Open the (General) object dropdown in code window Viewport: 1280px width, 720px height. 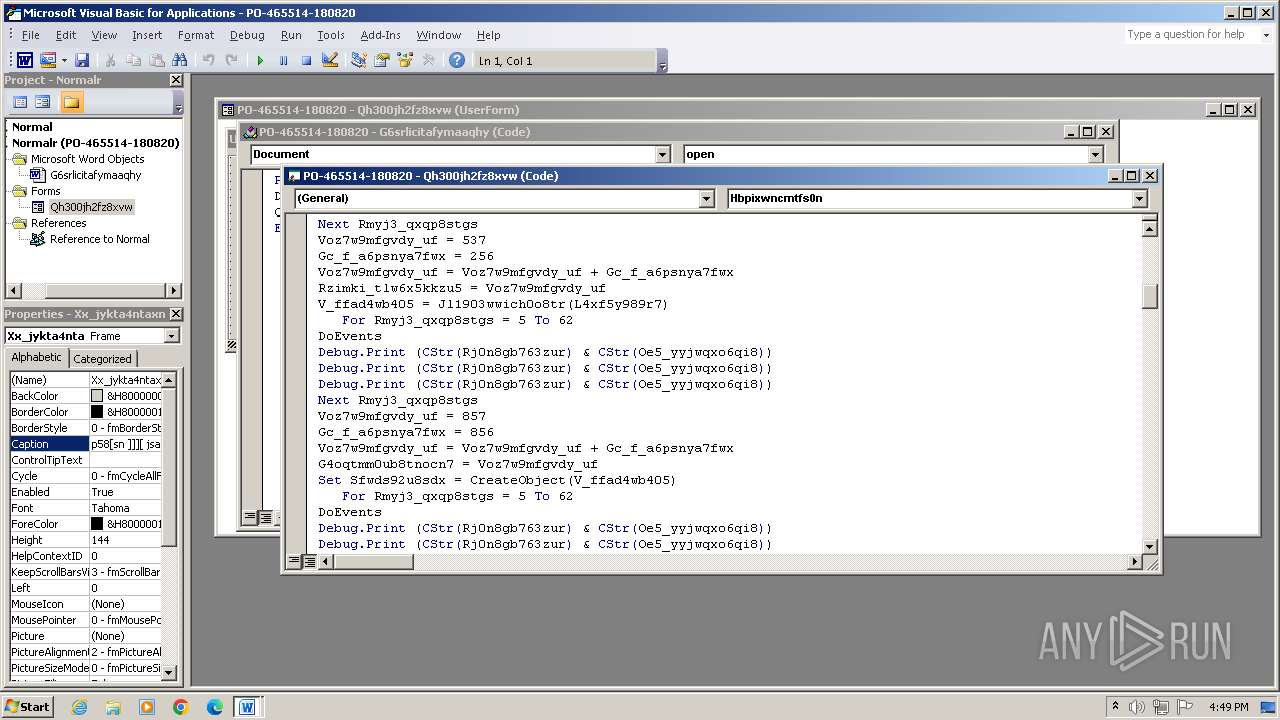point(707,198)
